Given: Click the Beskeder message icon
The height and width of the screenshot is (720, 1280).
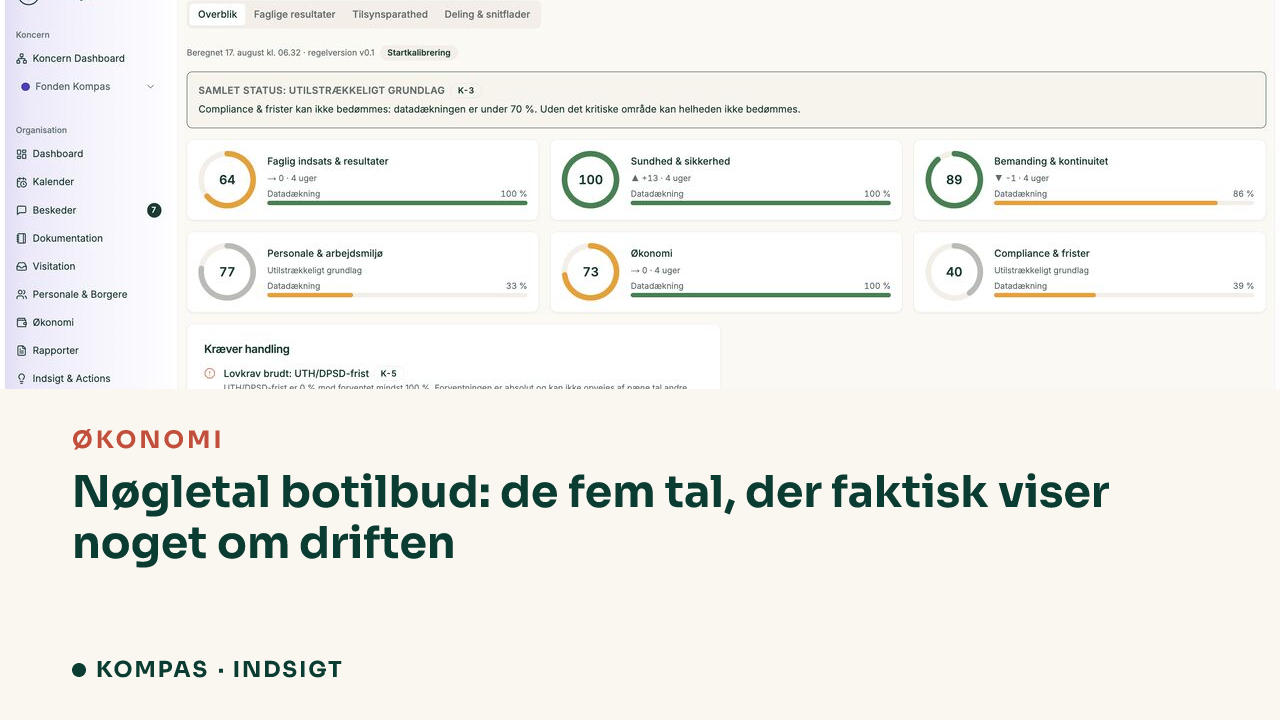Looking at the screenshot, I should tap(22, 210).
